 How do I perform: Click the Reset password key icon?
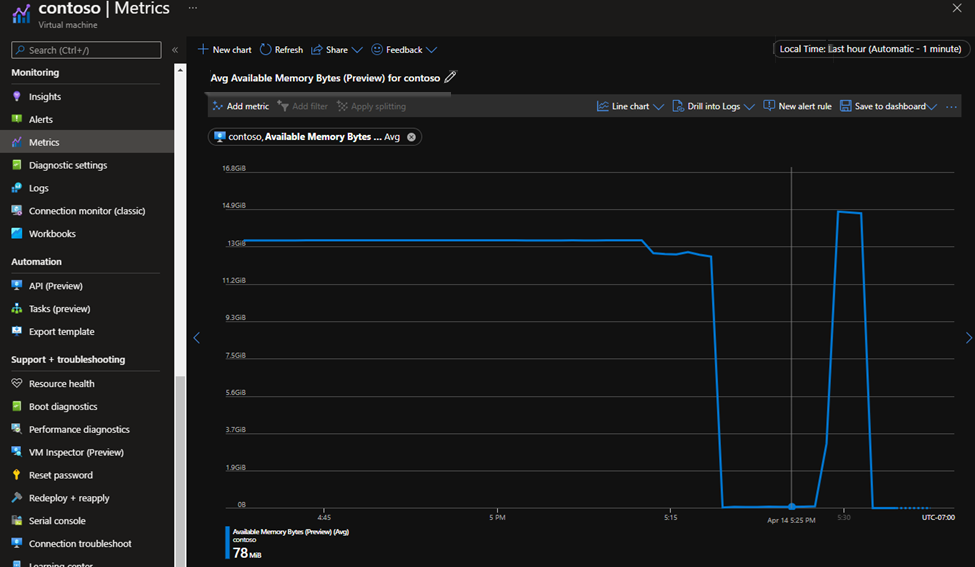17,475
